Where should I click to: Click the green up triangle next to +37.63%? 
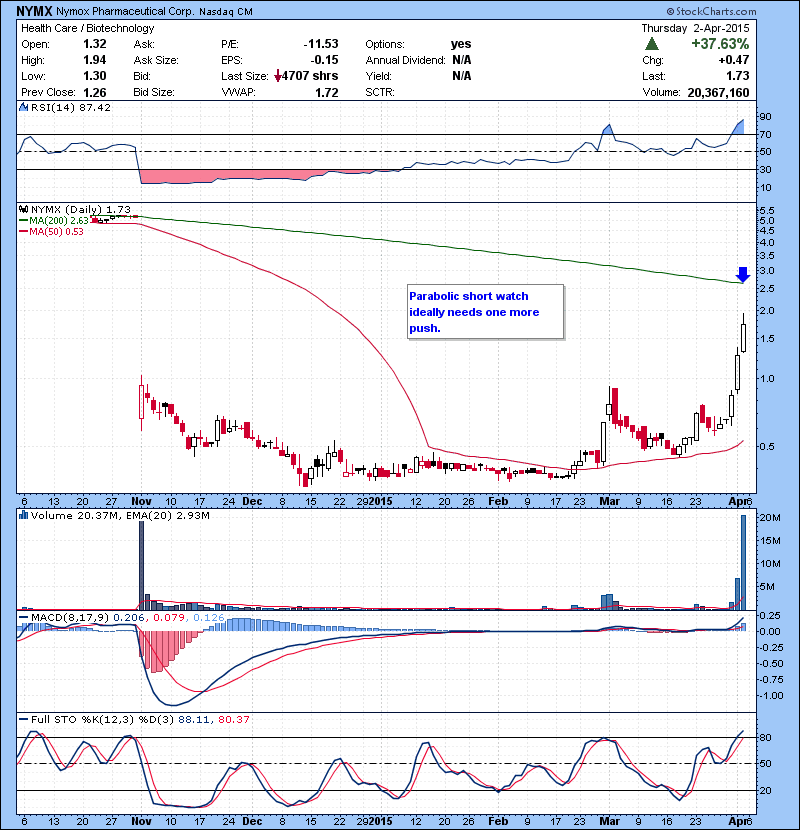(652, 44)
